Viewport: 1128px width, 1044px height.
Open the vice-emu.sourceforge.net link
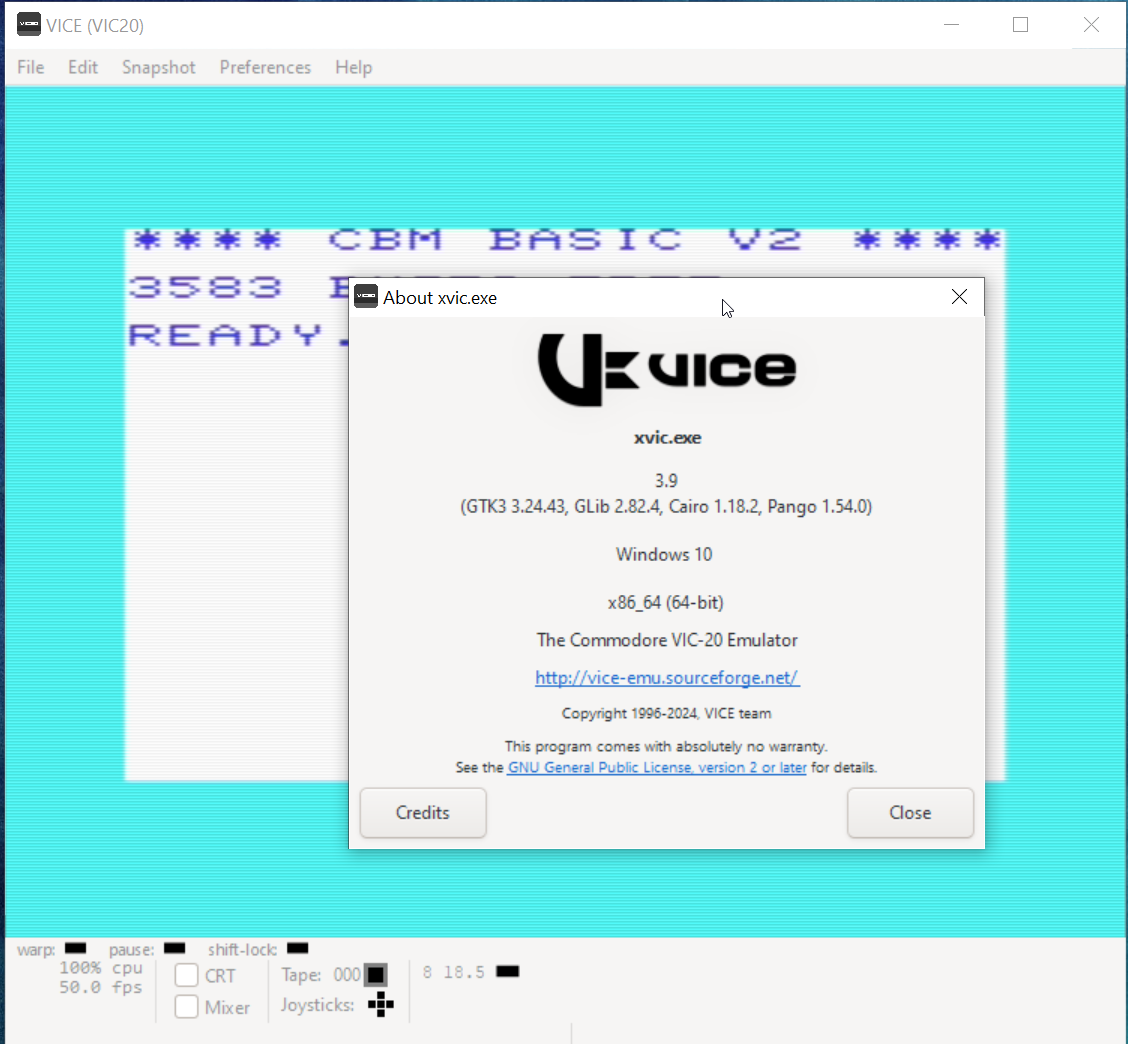click(x=667, y=678)
